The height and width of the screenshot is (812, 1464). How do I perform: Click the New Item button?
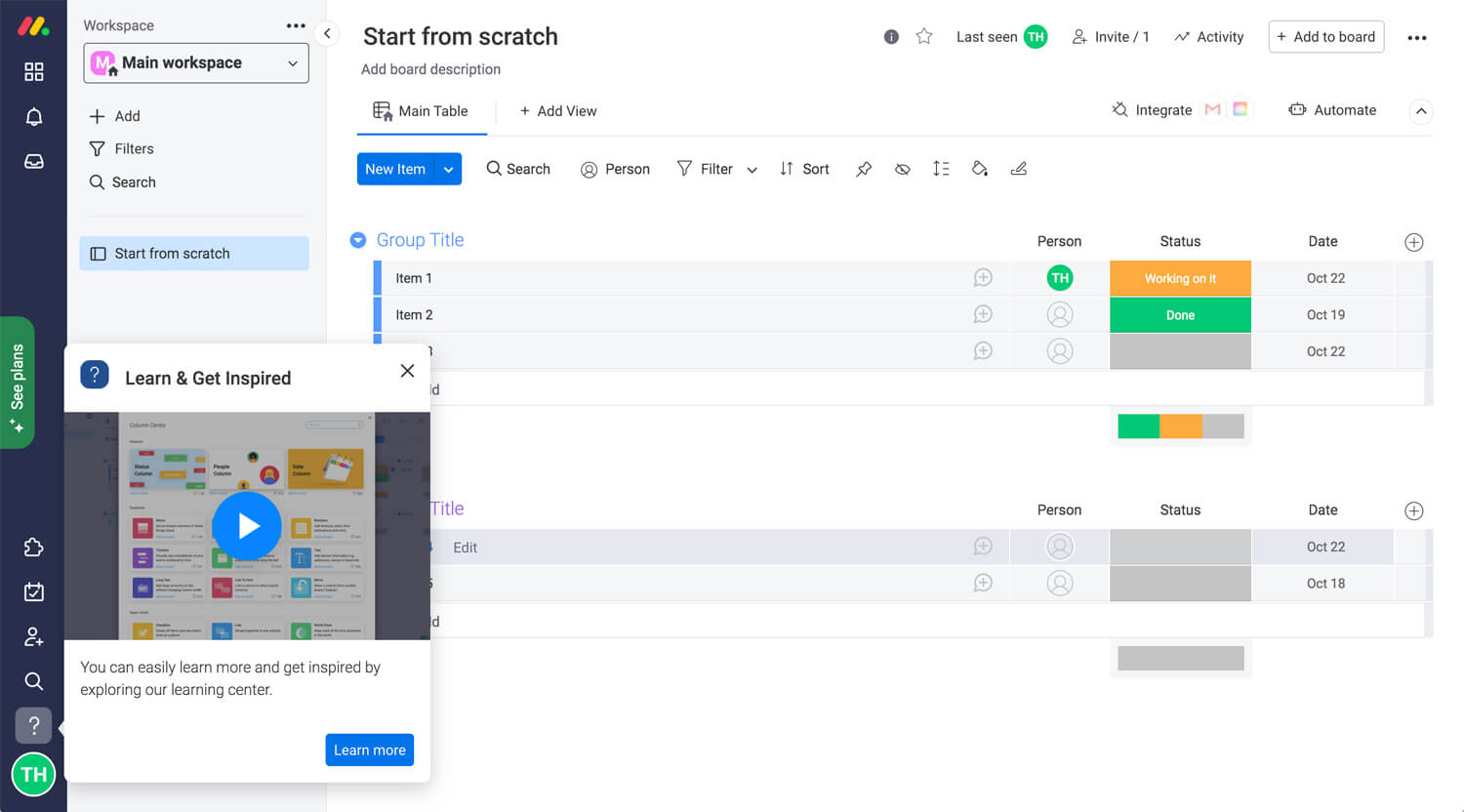tap(395, 169)
